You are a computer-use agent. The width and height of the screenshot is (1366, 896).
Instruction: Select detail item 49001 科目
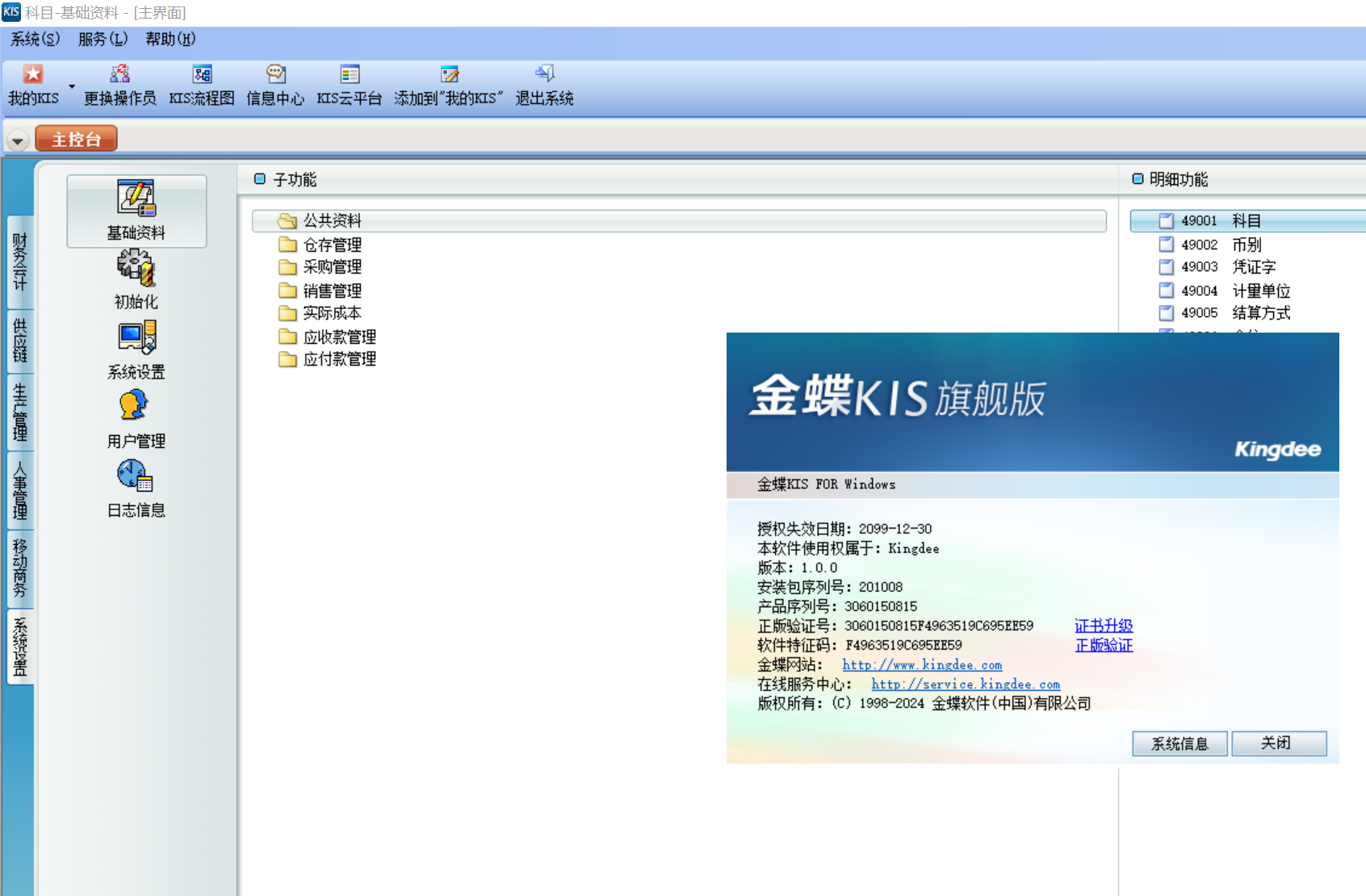click(x=1248, y=220)
